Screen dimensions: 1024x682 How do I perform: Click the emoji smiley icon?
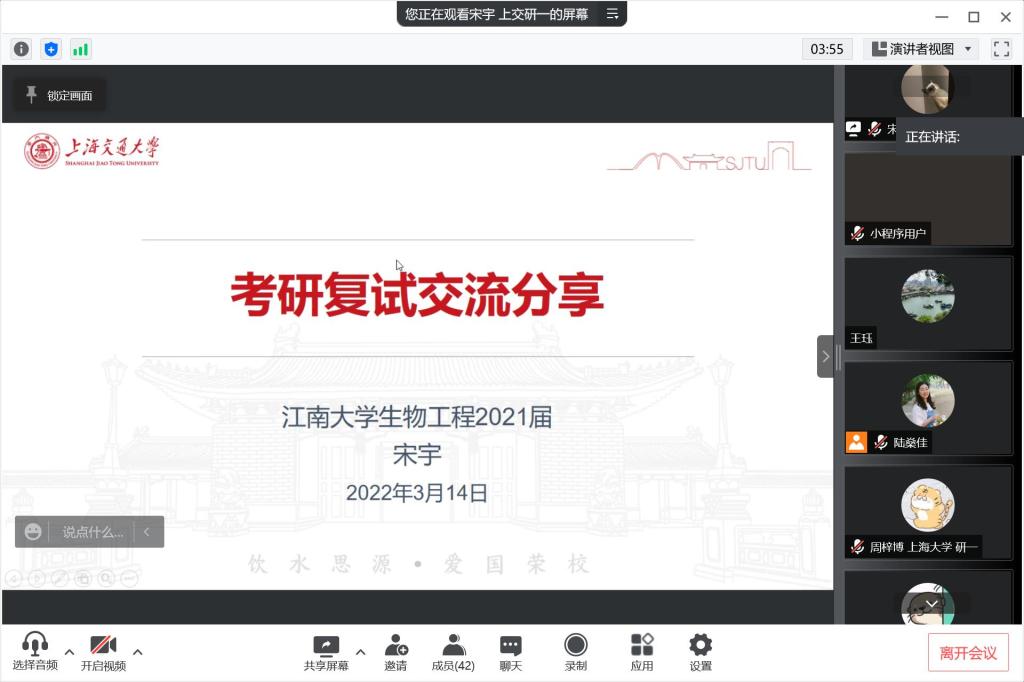[x=34, y=532]
